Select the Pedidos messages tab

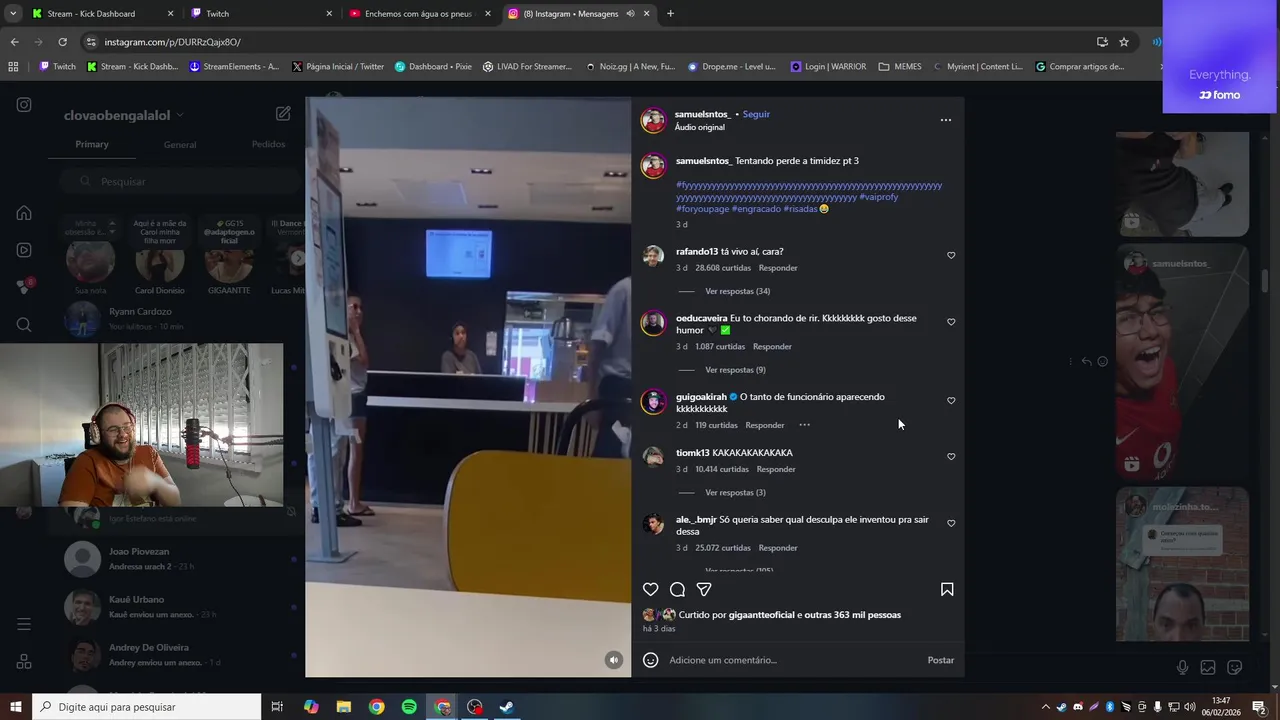pos(268,144)
